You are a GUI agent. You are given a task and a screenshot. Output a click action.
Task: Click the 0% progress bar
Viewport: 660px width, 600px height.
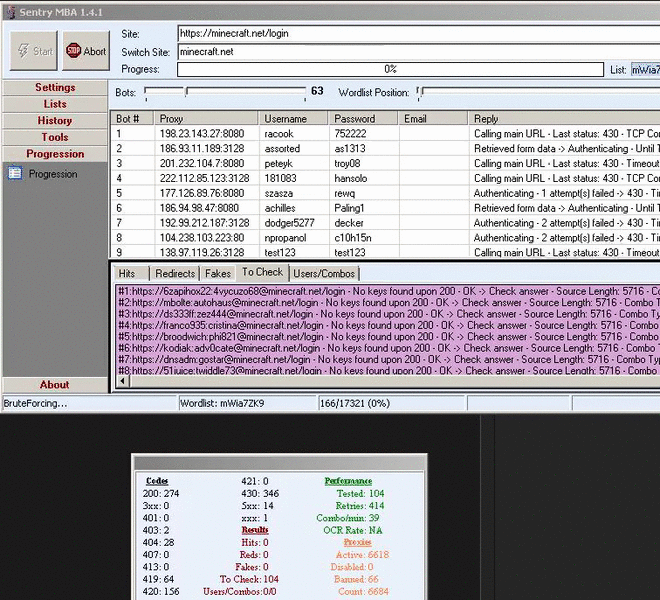tap(390, 69)
